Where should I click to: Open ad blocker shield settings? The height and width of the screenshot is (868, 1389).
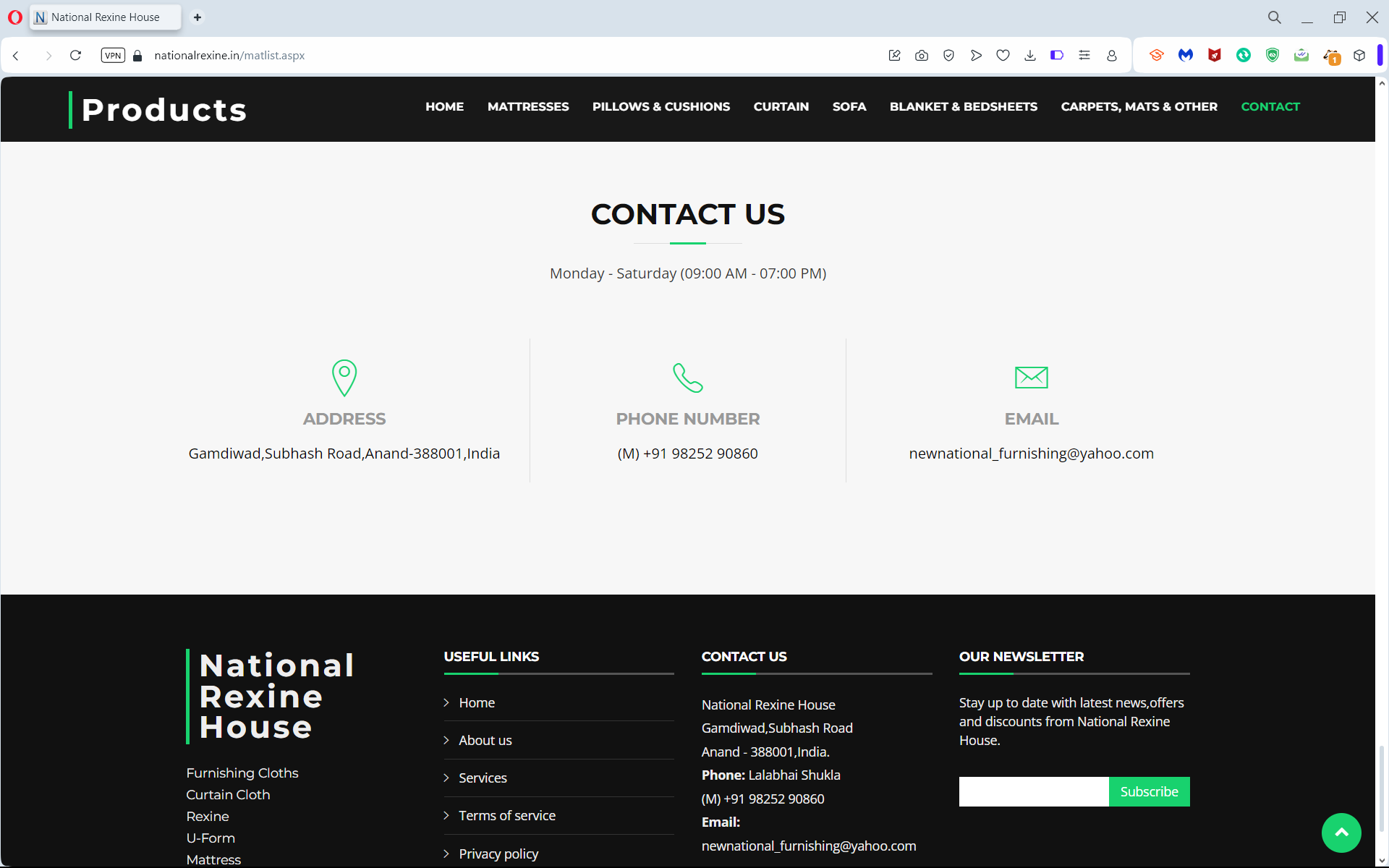click(x=949, y=56)
